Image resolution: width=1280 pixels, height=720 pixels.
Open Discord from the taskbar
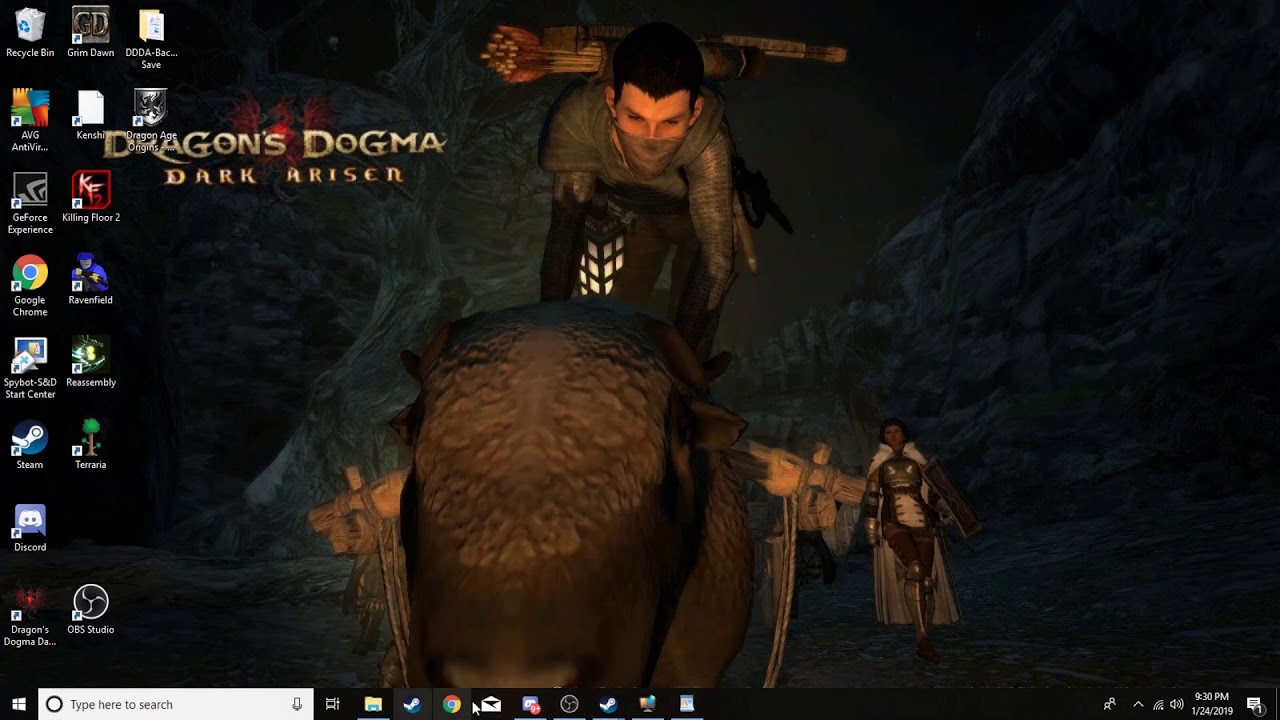(530, 704)
